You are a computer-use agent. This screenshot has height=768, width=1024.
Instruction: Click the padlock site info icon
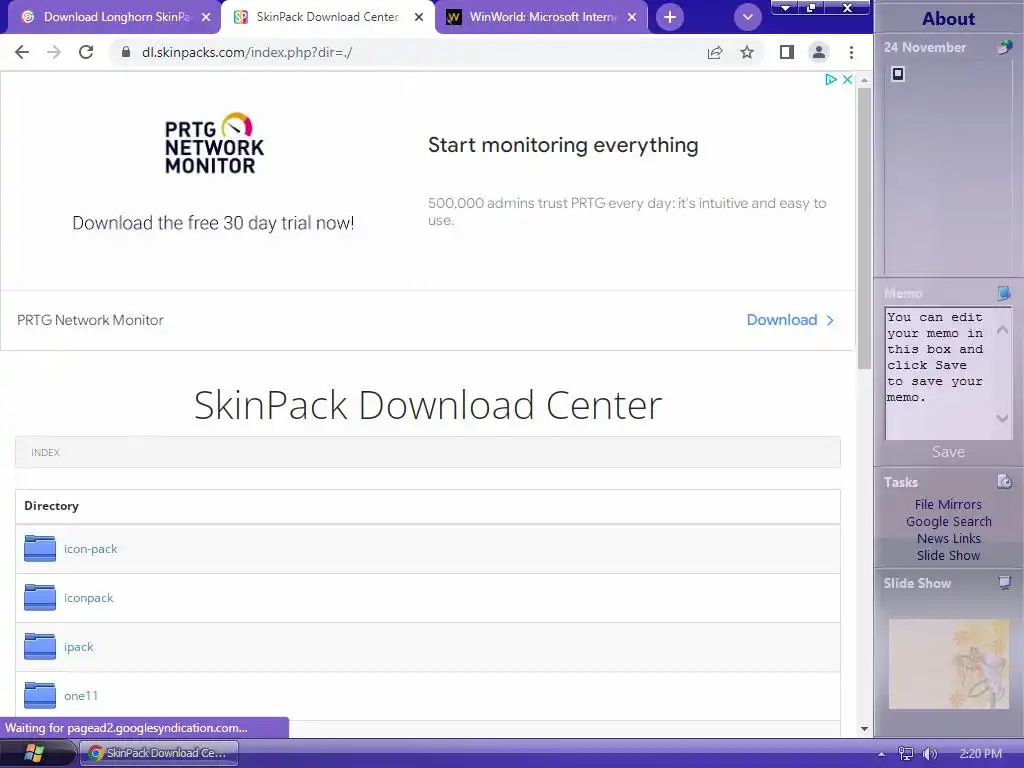[x=126, y=52]
